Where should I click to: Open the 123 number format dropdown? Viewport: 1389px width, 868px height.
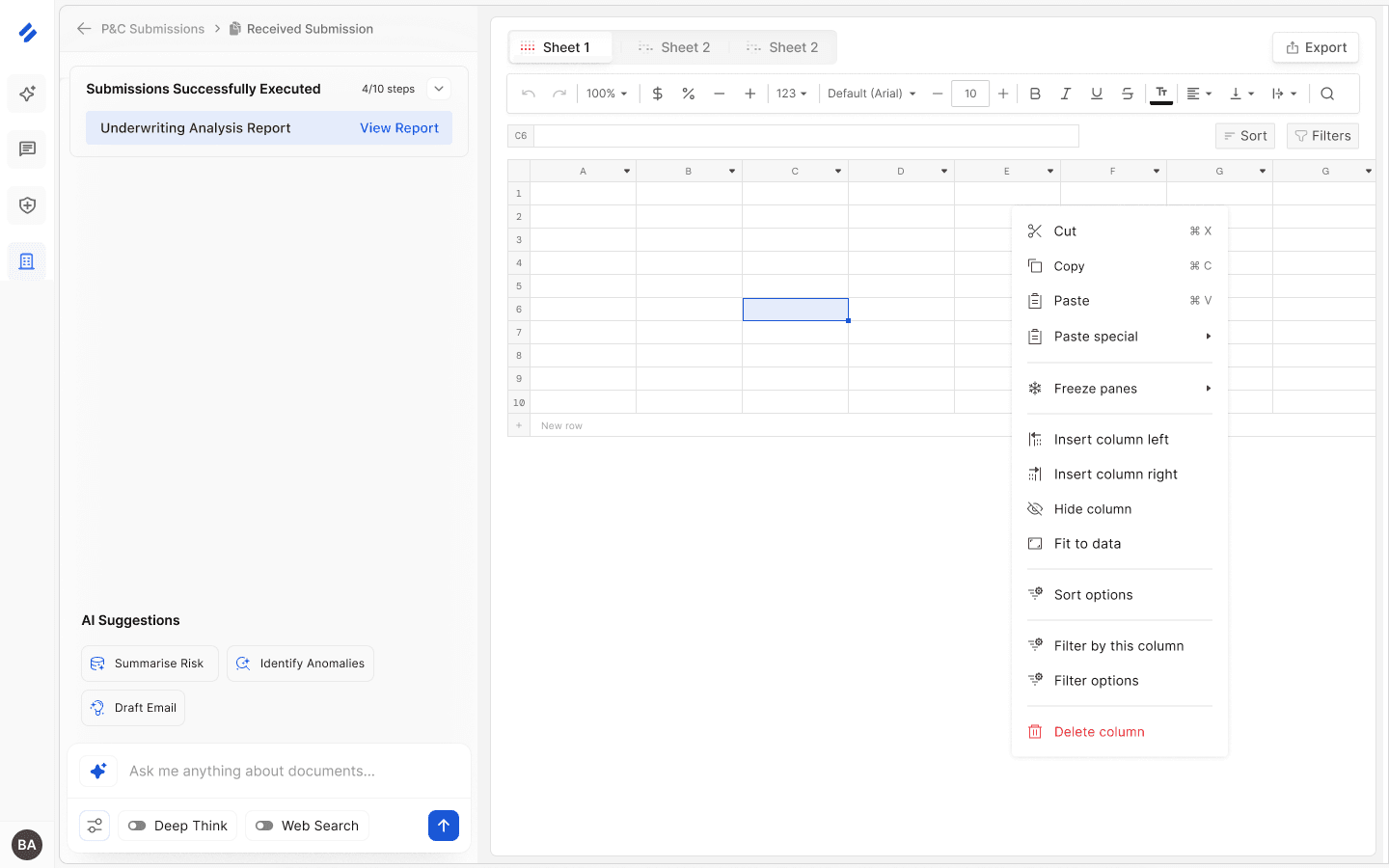pos(792,94)
